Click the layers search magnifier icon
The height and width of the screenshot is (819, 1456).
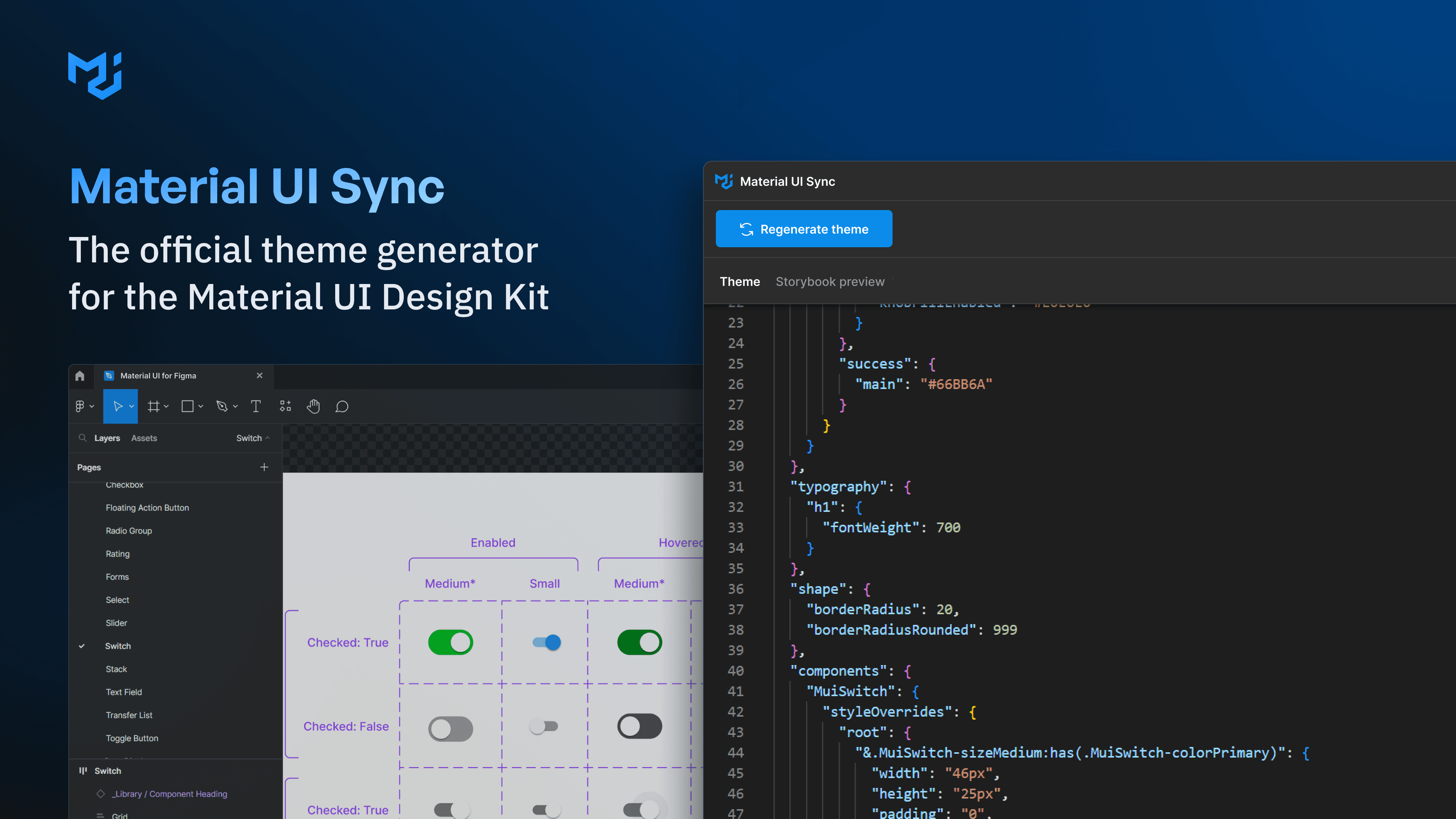pos(83,438)
